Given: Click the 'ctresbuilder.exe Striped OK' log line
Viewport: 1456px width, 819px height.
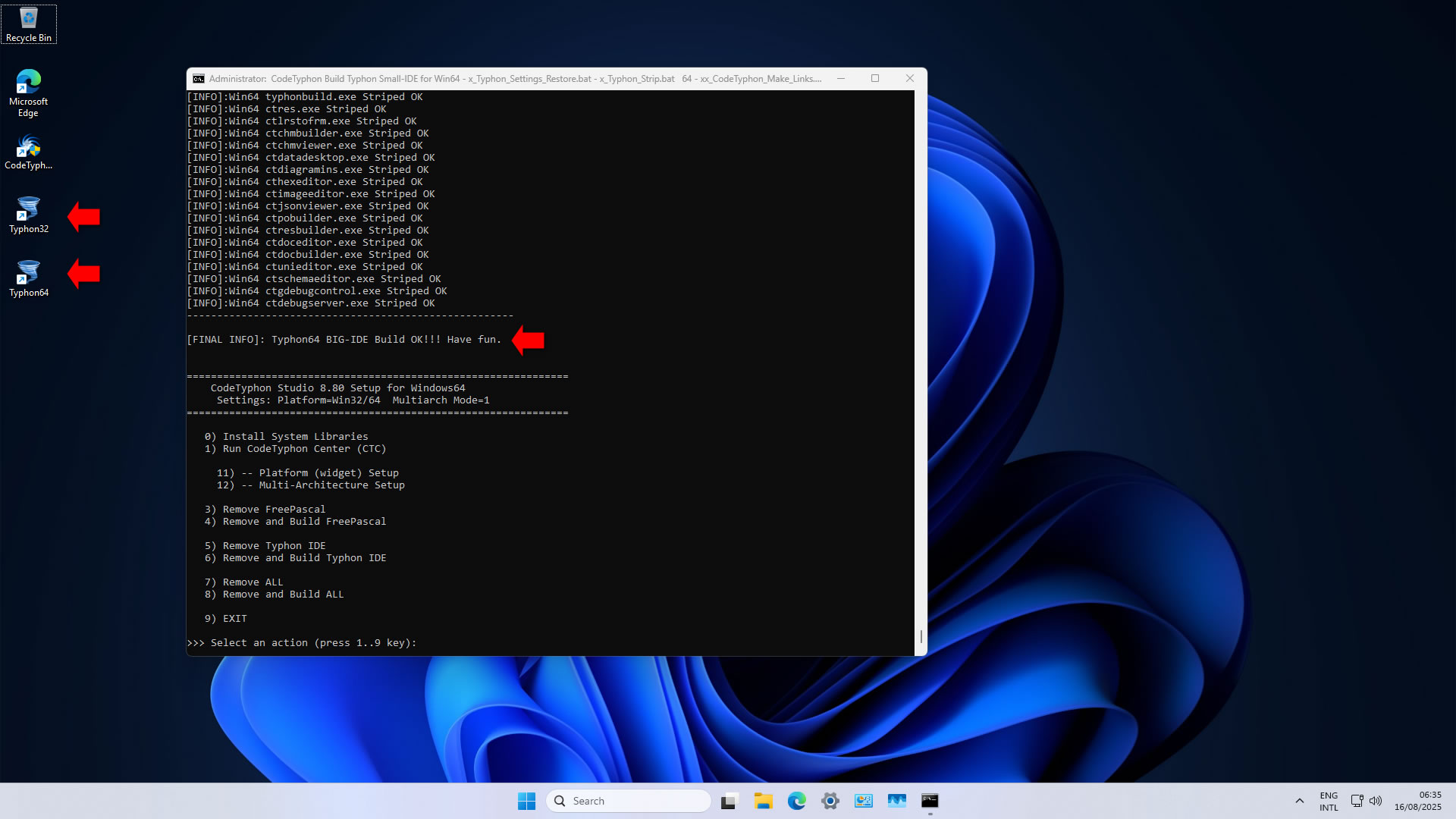Looking at the screenshot, I should (x=308, y=231).
